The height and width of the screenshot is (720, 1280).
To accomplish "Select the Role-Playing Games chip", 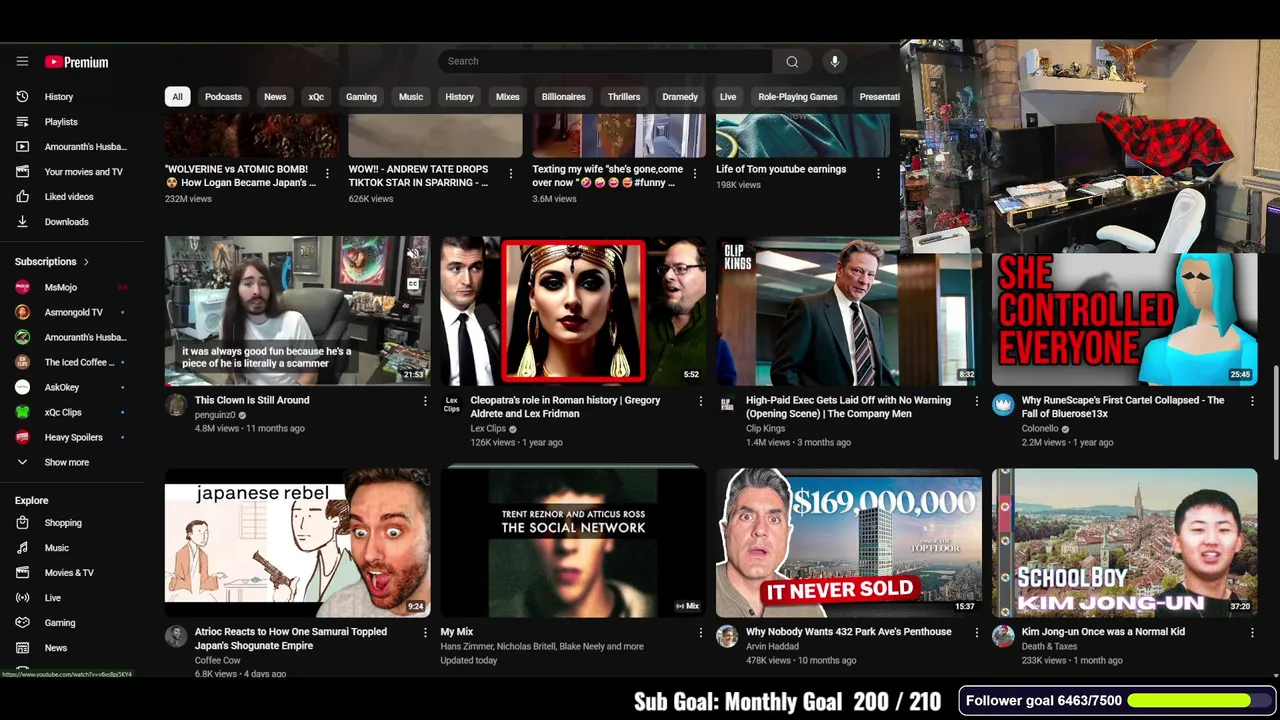I will click(x=798, y=97).
